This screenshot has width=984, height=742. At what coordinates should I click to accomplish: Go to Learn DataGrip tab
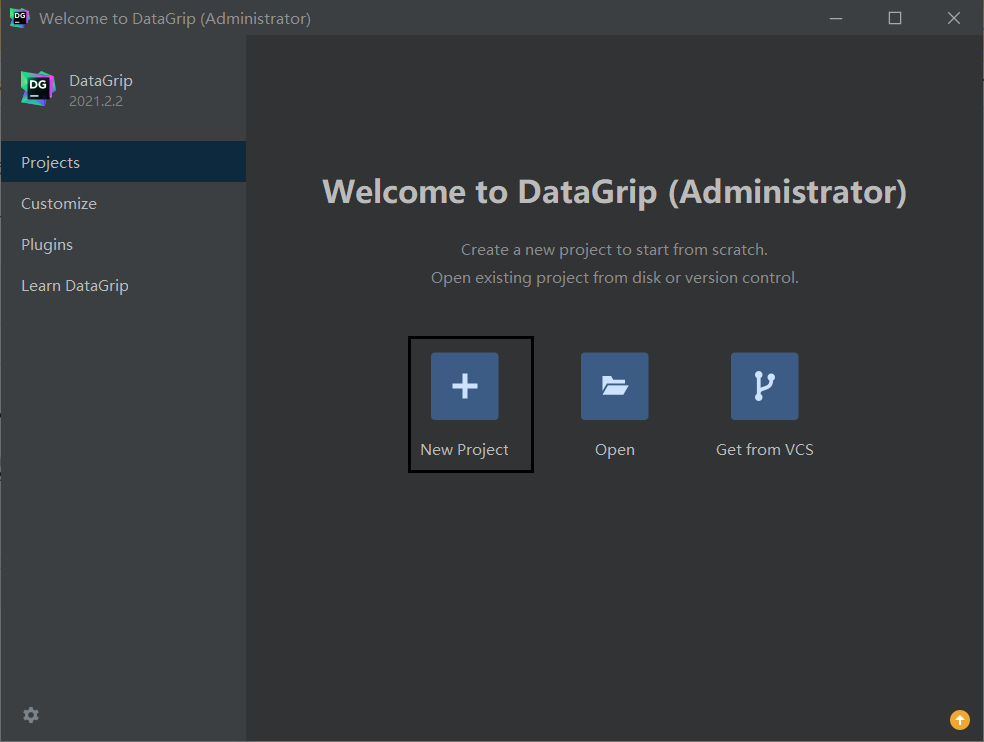(124, 286)
